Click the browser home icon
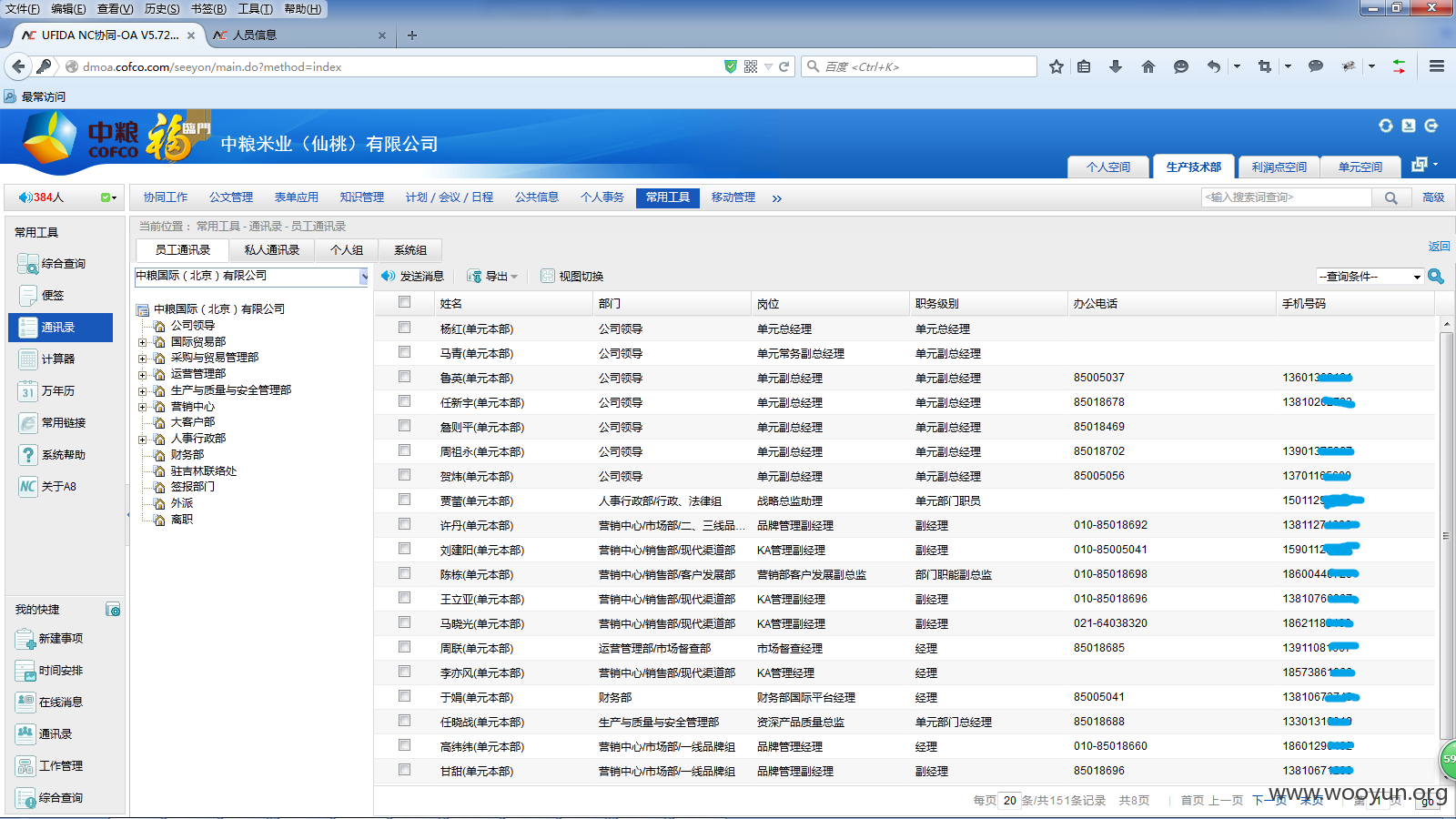 [x=1148, y=66]
